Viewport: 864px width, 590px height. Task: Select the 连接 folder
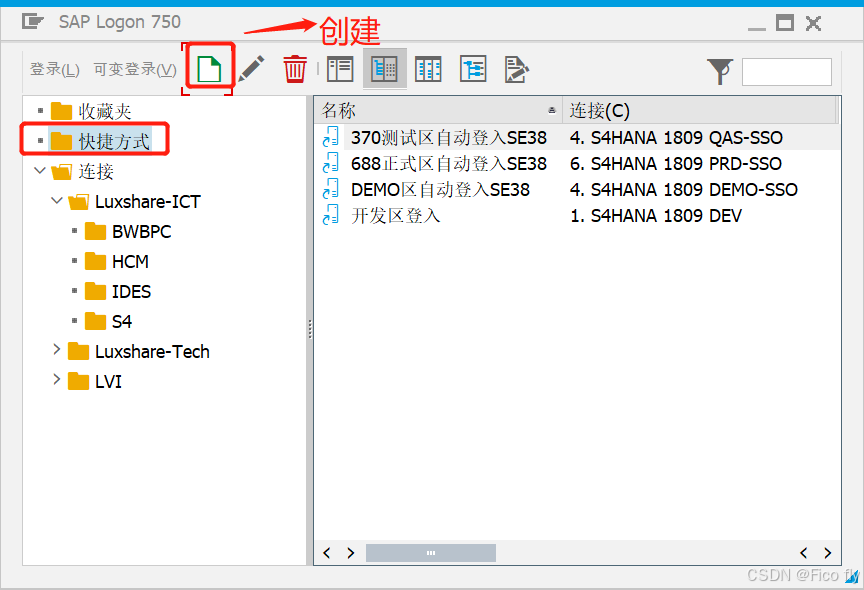pyautogui.click(x=82, y=171)
